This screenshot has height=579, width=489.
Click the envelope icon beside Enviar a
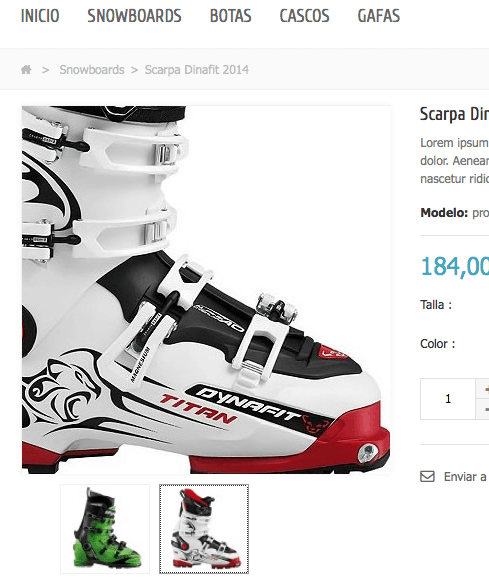click(x=427, y=477)
